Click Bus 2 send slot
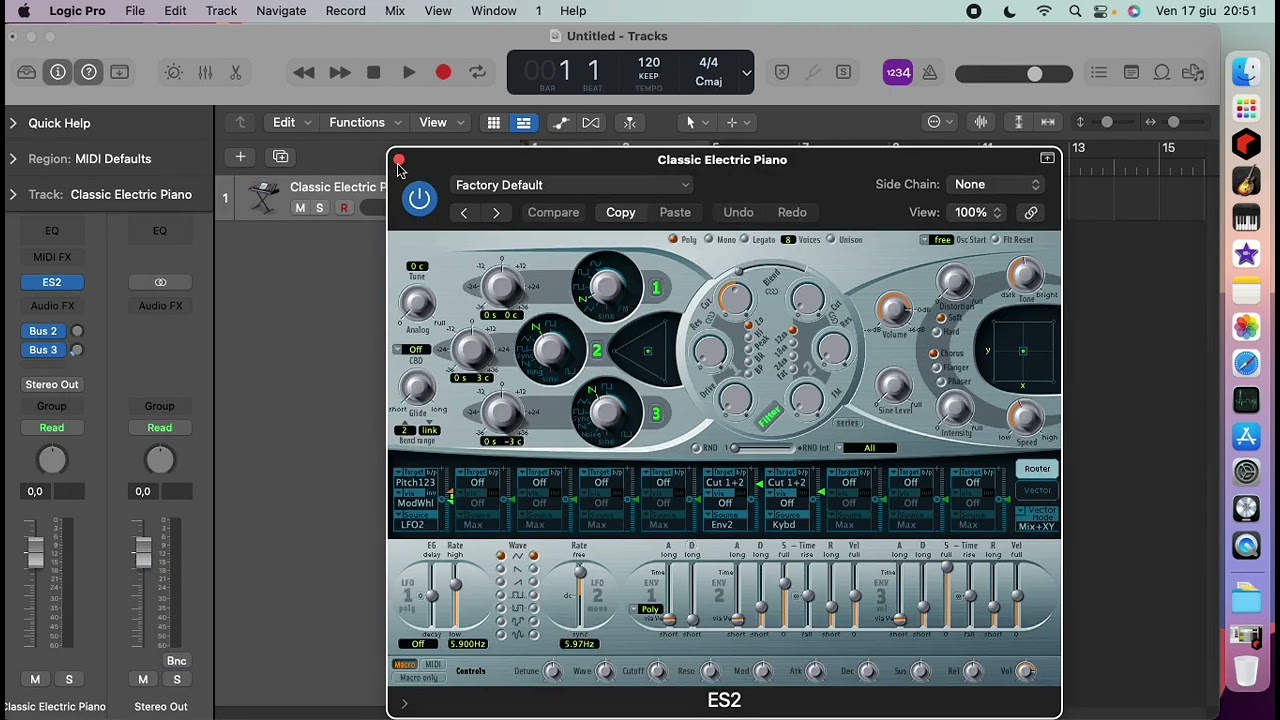The height and width of the screenshot is (720, 1280). (x=43, y=331)
